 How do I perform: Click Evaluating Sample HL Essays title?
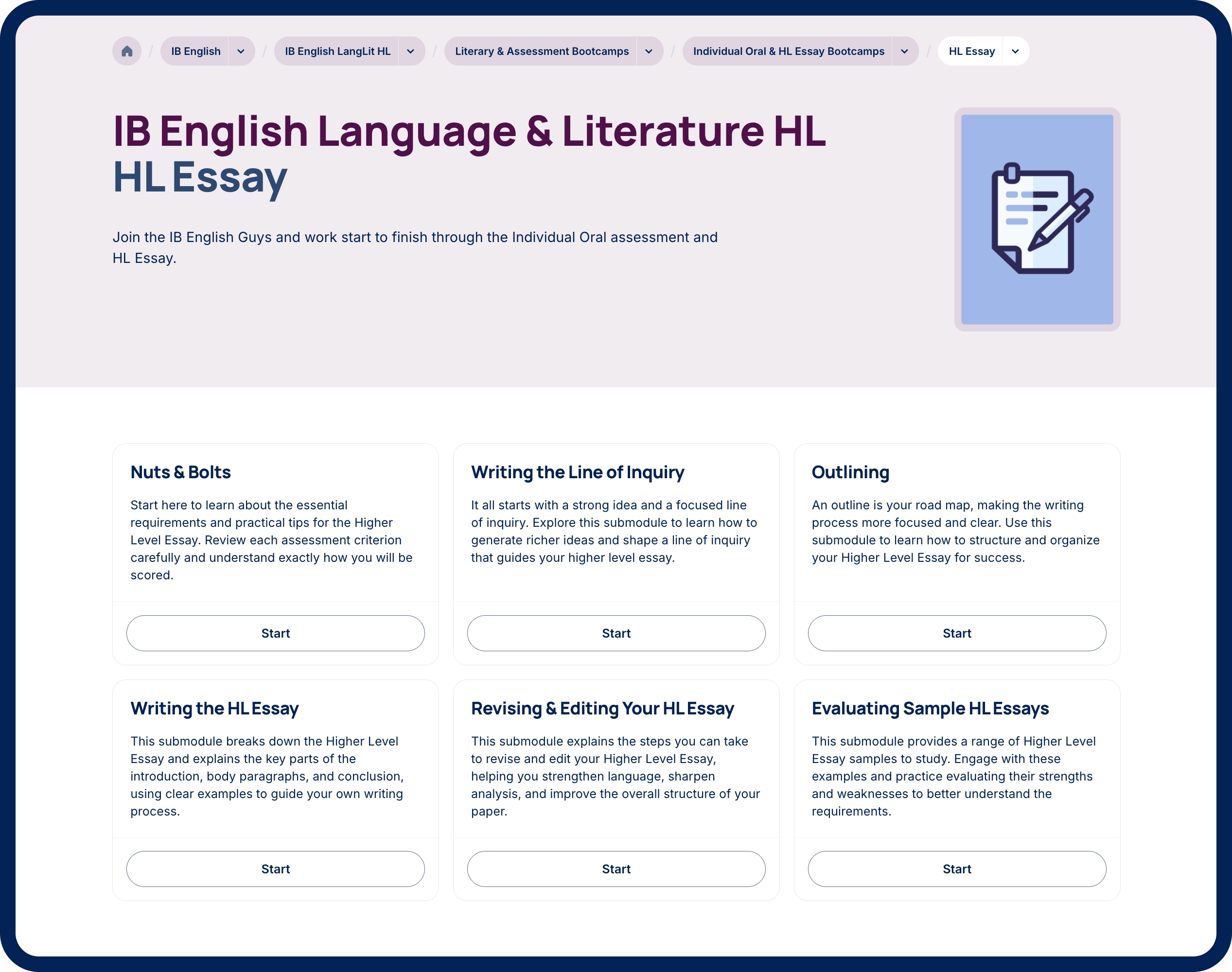click(x=930, y=708)
